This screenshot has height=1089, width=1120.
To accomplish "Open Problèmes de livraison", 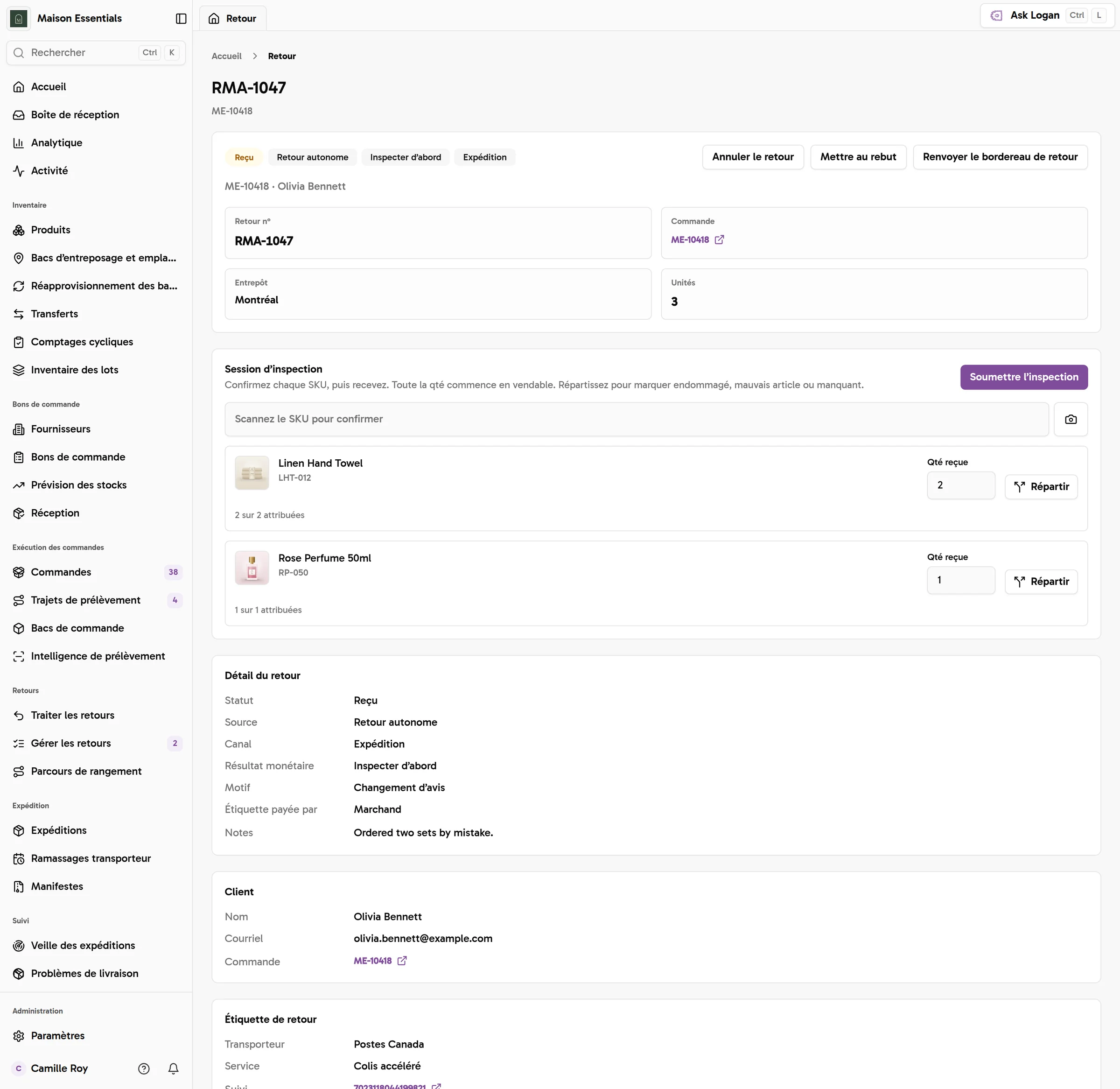I will click(x=96, y=973).
